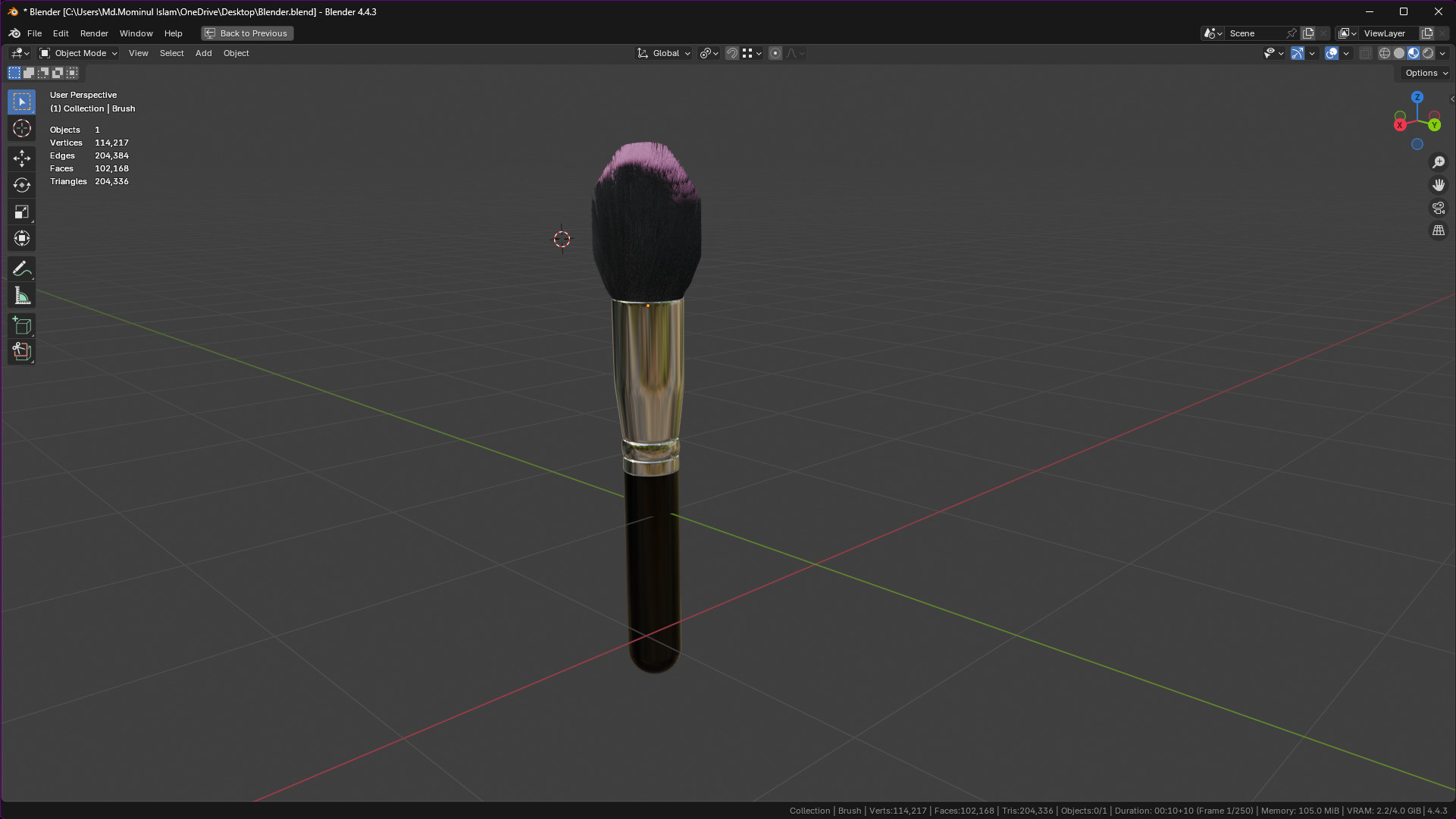Click the green Y axis on navigation gizmo
This screenshot has width=1456, height=819.
(1435, 125)
